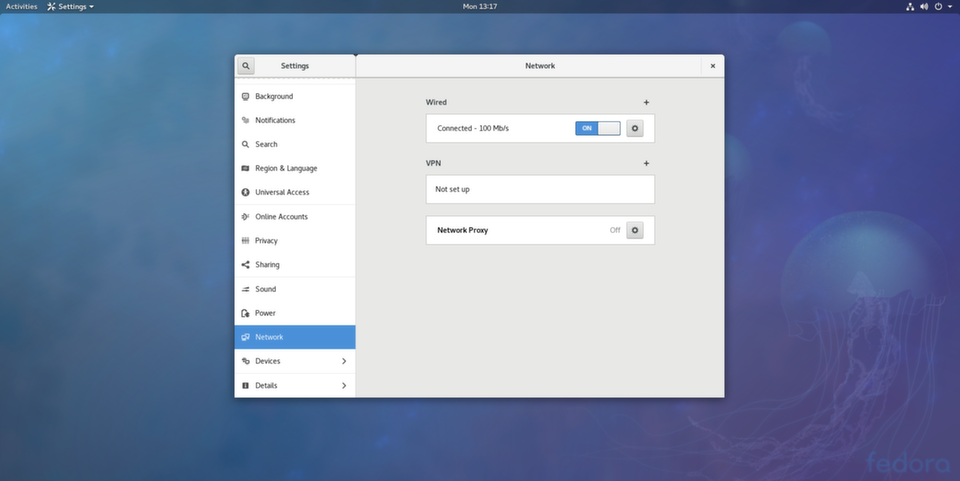
Task: Click the Sharing icon in sidebar
Action: pos(246,264)
